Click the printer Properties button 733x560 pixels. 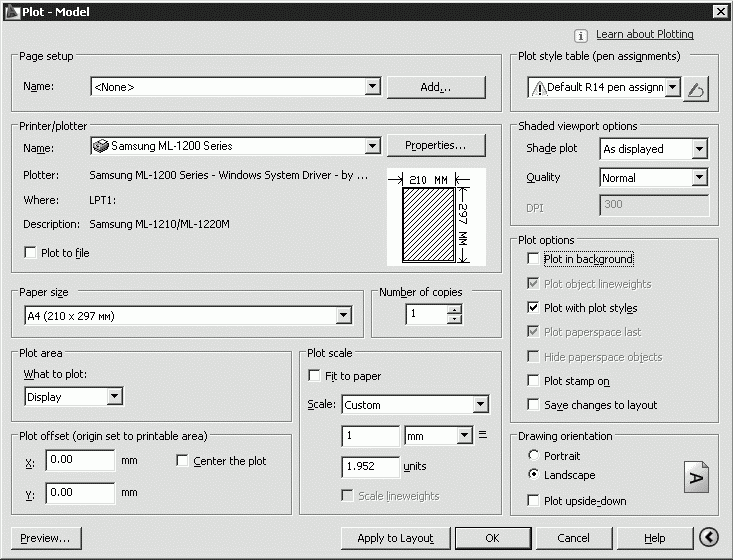(x=436, y=146)
